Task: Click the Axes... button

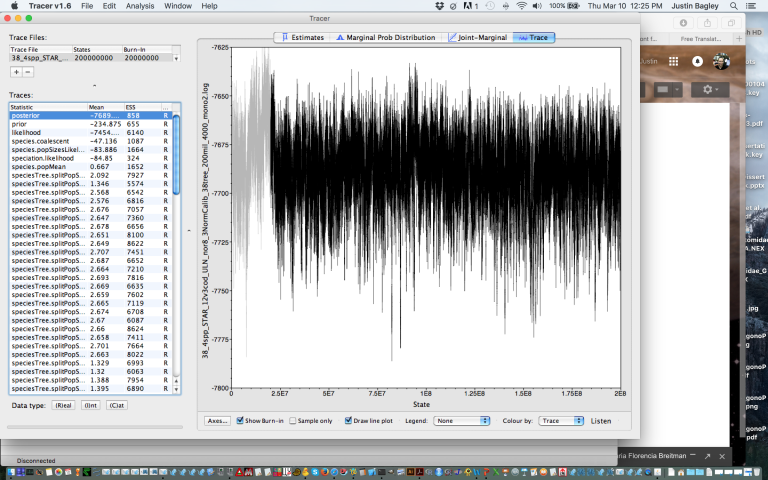Action: tap(217, 421)
